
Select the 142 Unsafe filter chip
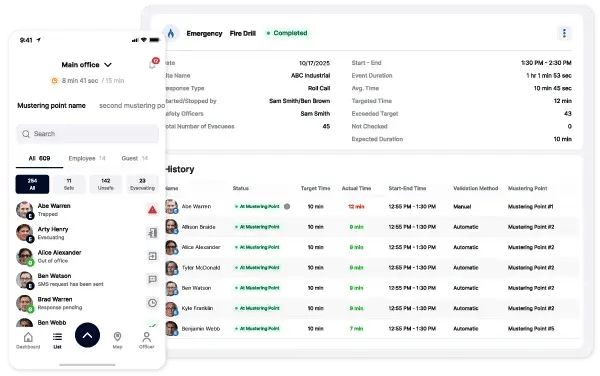tap(106, 184)
